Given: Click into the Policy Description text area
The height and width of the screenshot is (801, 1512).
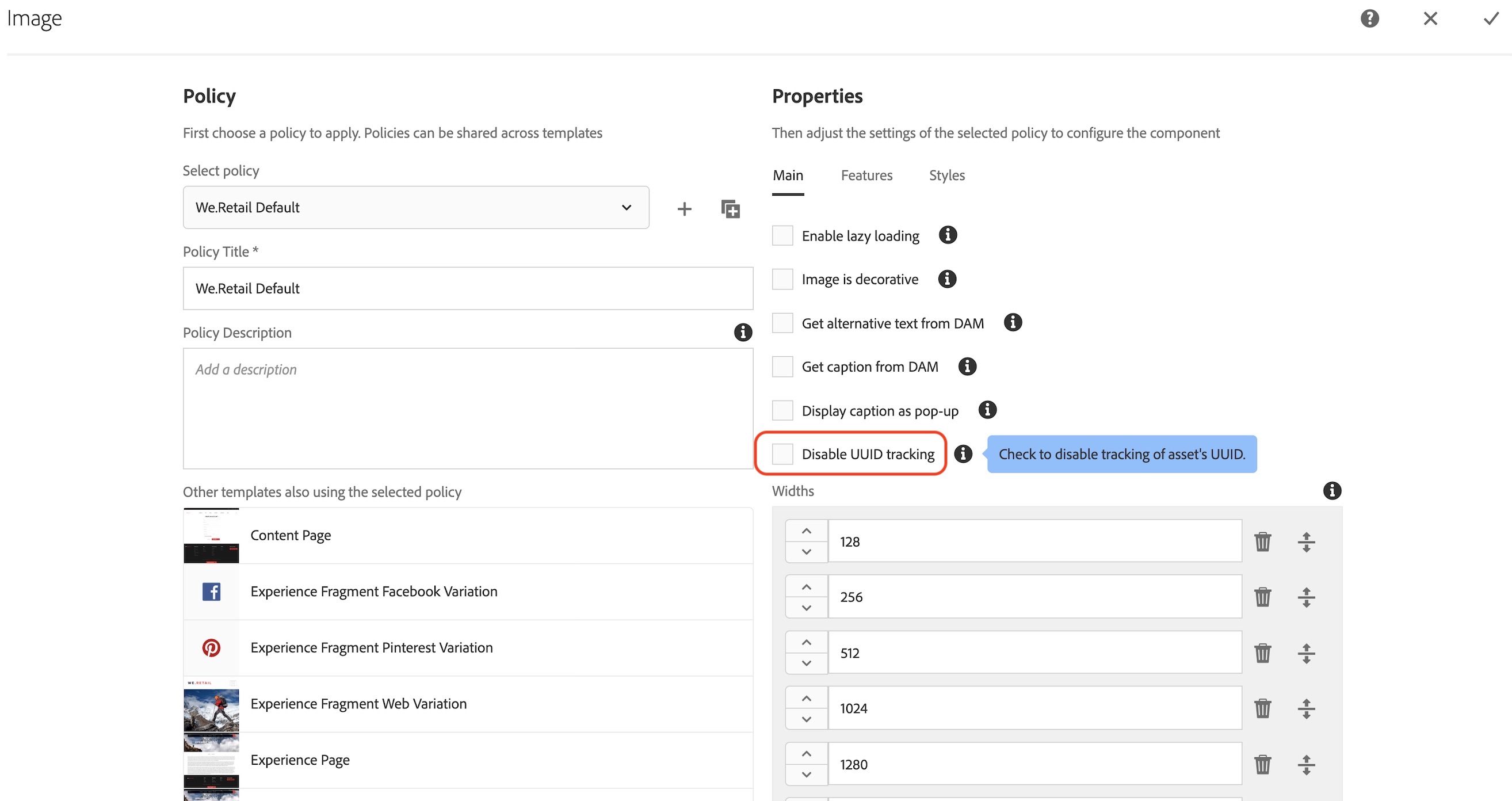Looking at the screenshot, I should click(467, 408).
